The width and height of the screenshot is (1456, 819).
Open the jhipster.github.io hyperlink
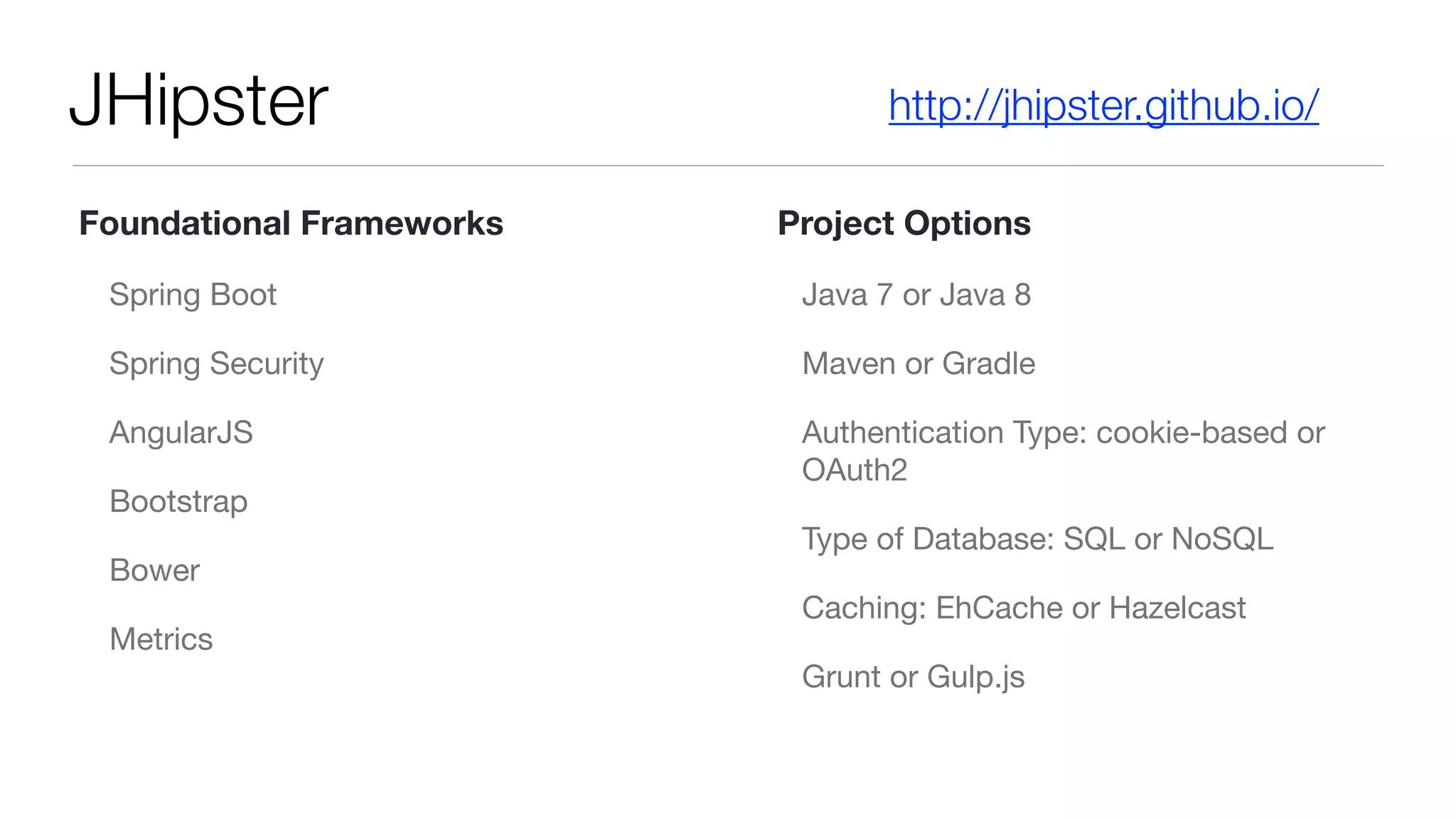coord(1103,105)
